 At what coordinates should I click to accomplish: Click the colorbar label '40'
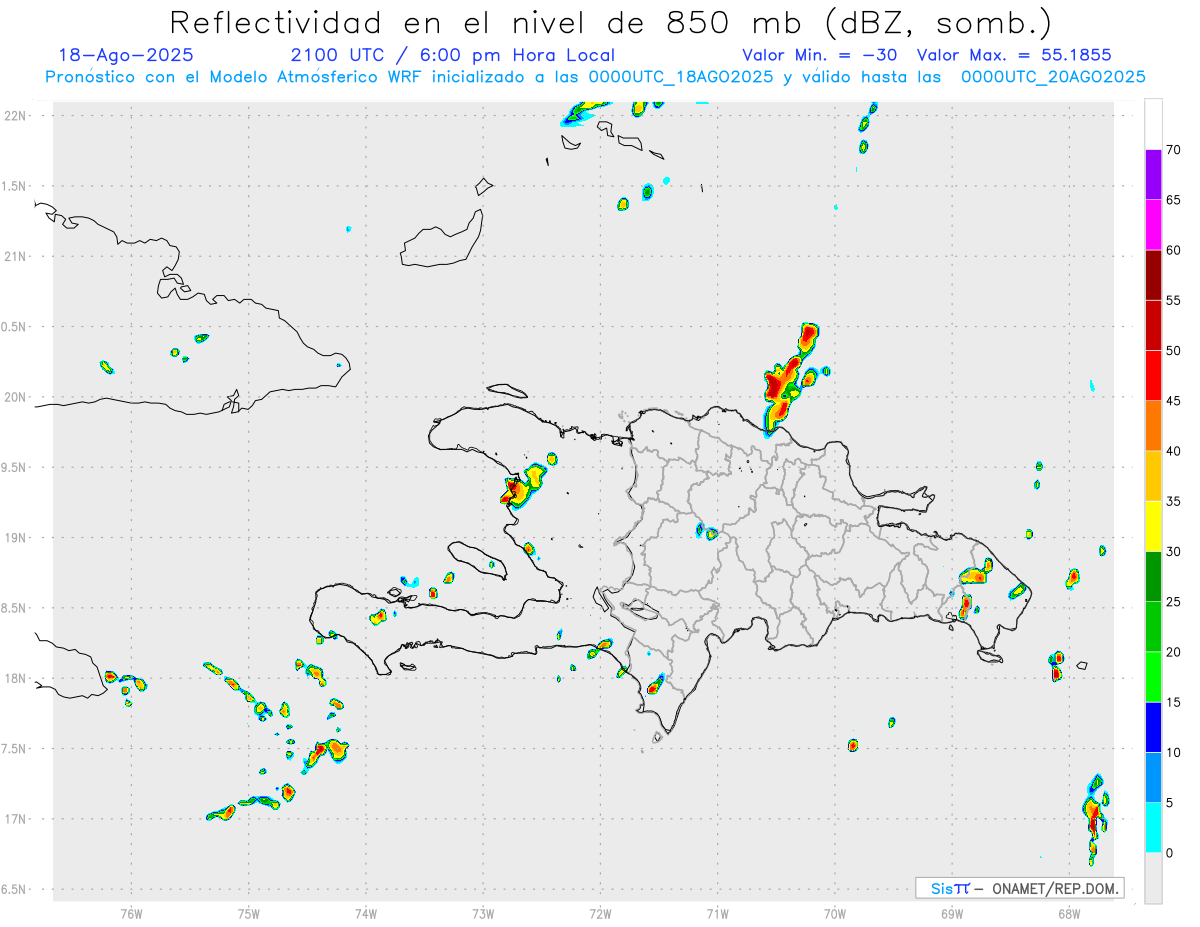(1173, 451)
